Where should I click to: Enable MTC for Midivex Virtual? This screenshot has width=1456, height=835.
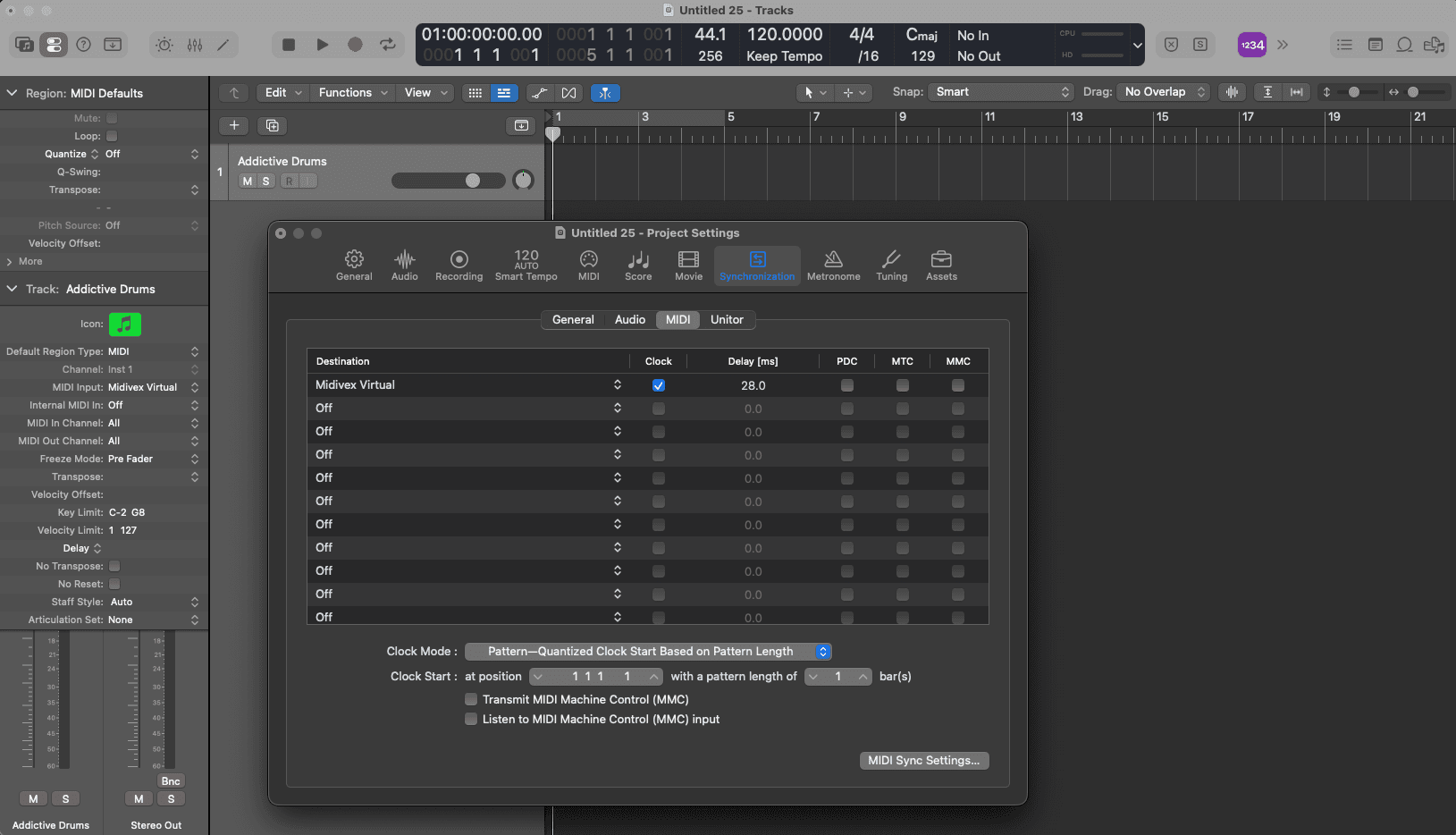tap(903, 385)
